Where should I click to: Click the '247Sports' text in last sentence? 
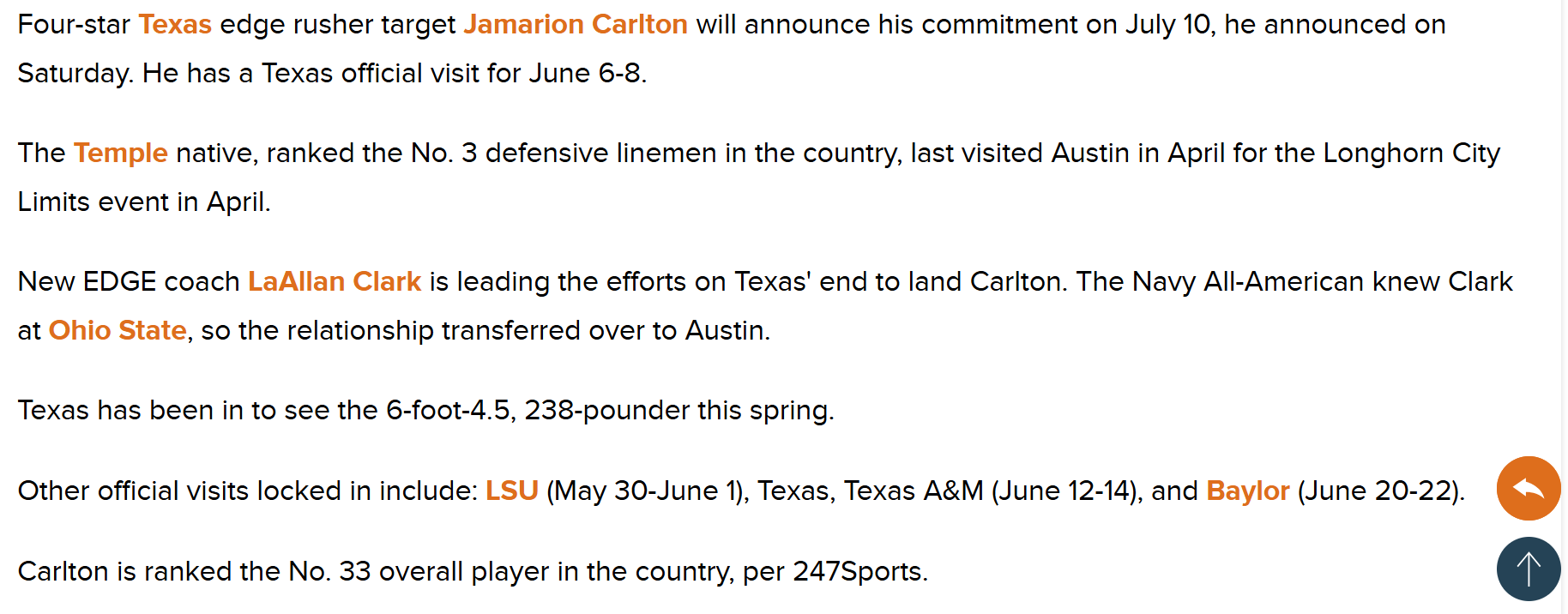pos(859,571)
